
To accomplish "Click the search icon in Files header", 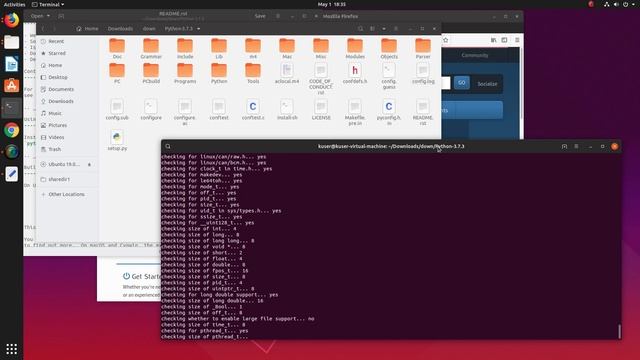I will pos(360,29).
